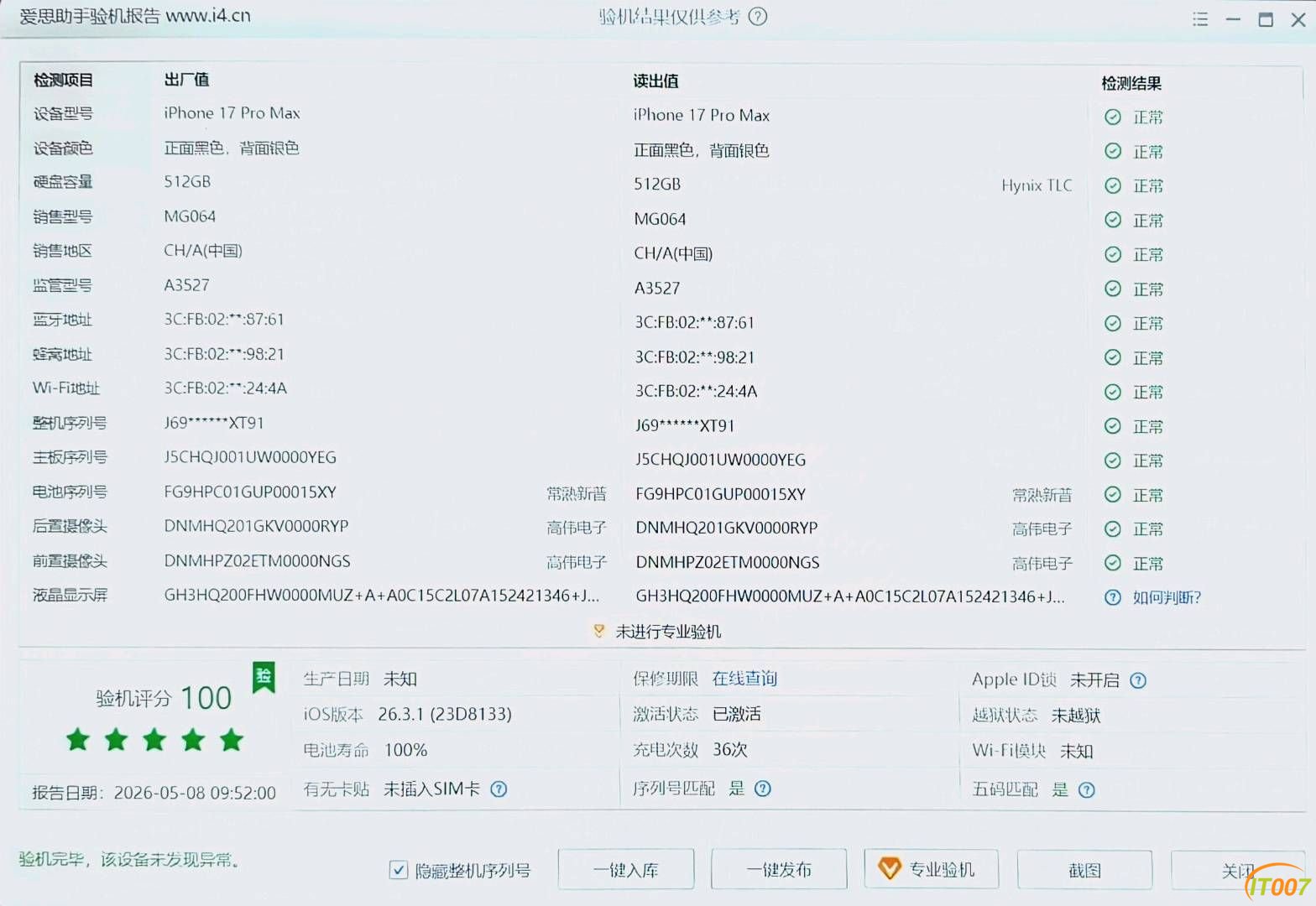Open the list menu icon in title bar
Image resolution: width=1316 pixels, height=906 pixels.
click(x=1200, y=18)
